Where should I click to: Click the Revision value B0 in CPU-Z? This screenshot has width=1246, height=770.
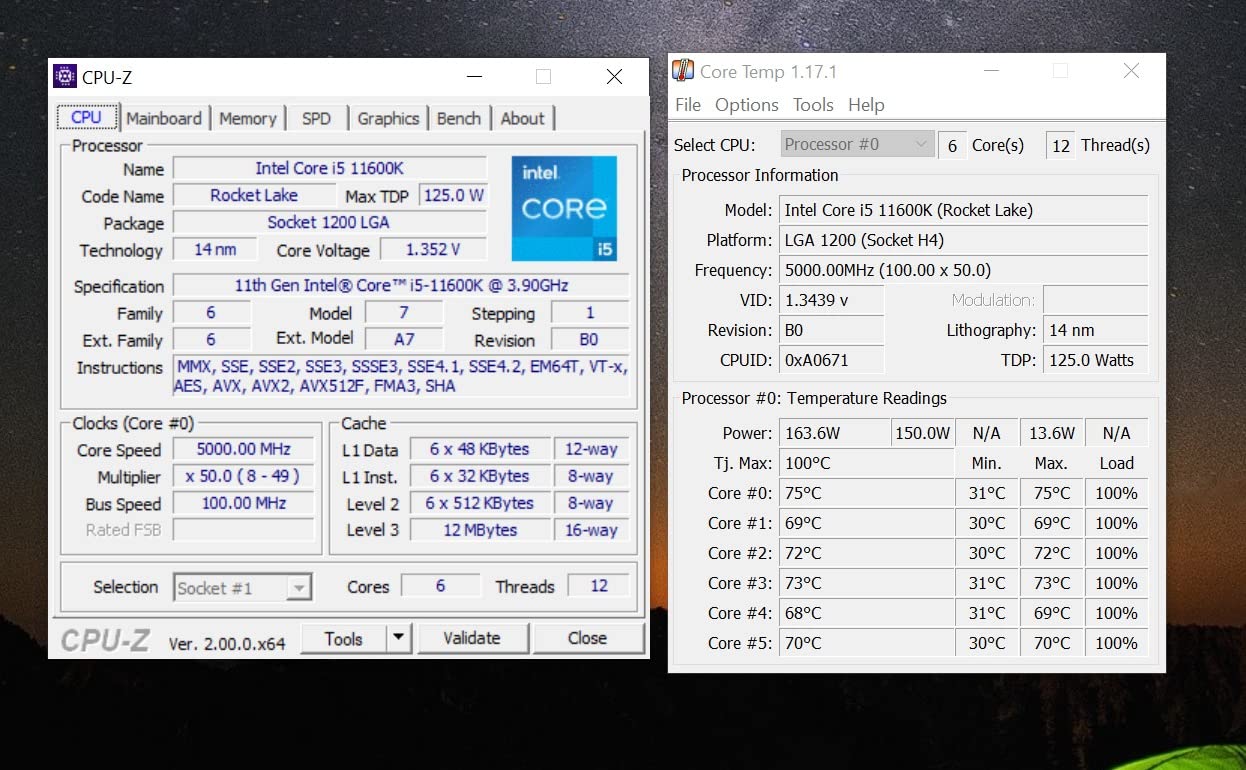590,339
